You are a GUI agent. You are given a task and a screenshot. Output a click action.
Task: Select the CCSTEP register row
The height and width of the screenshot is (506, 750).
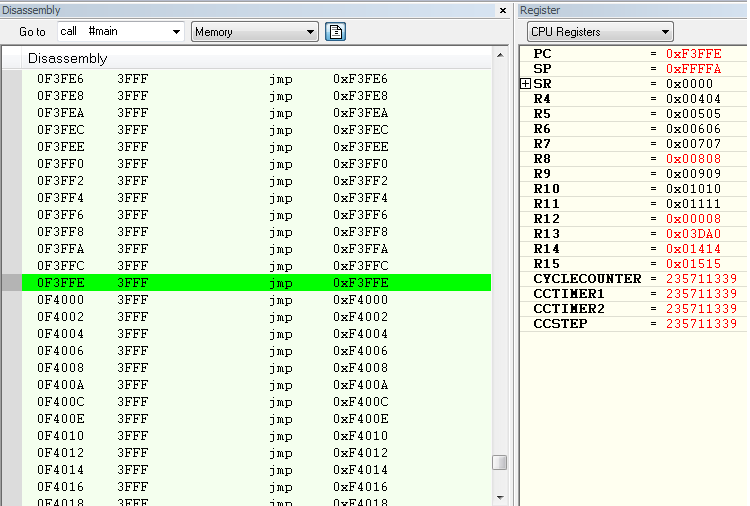633,324
